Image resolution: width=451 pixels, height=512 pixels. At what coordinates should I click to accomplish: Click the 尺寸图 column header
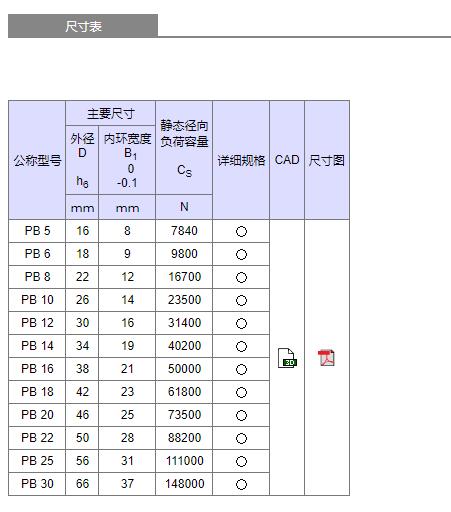tap(327, 160)
